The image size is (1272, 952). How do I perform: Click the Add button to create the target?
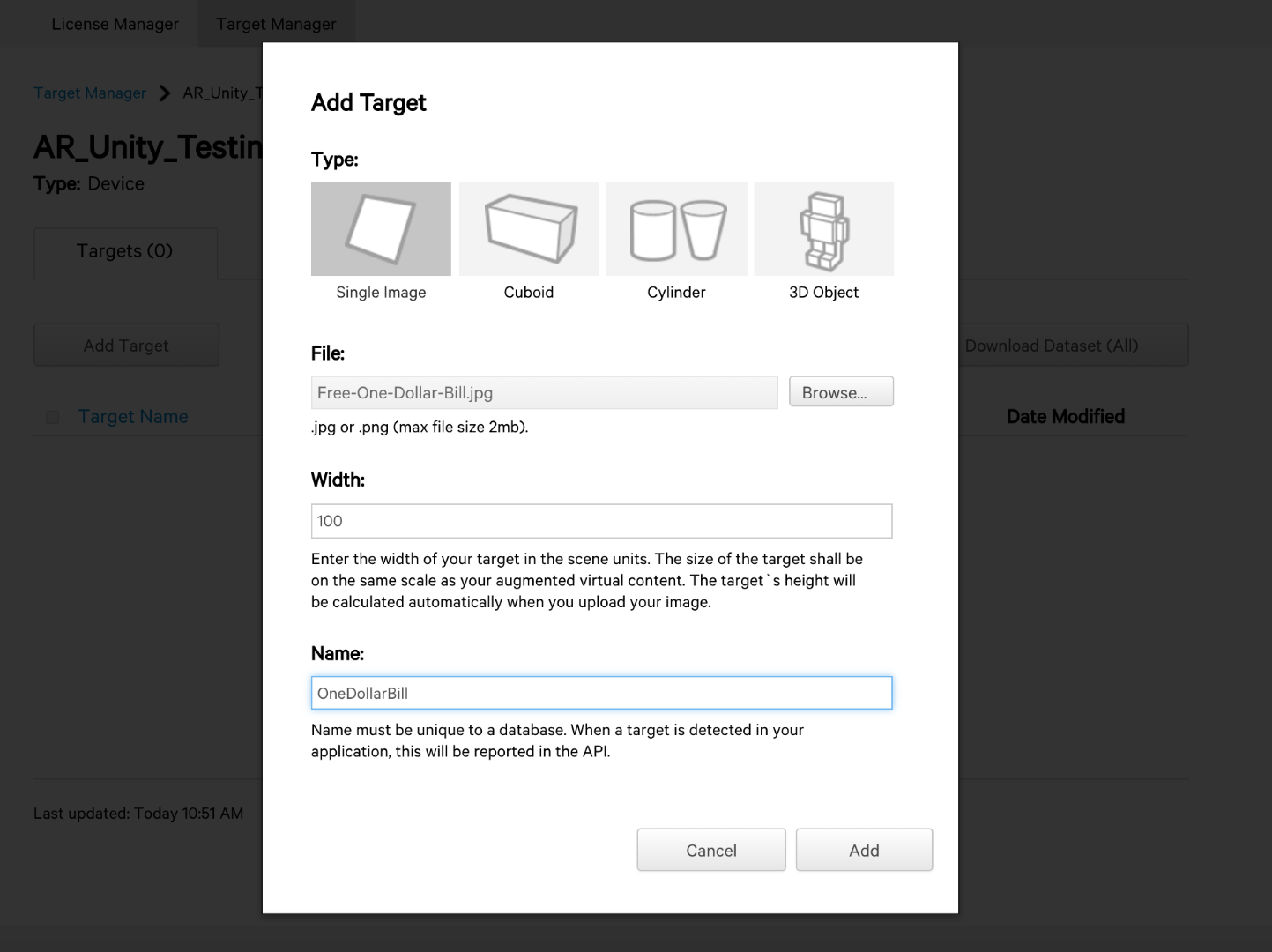coord(863,850)
